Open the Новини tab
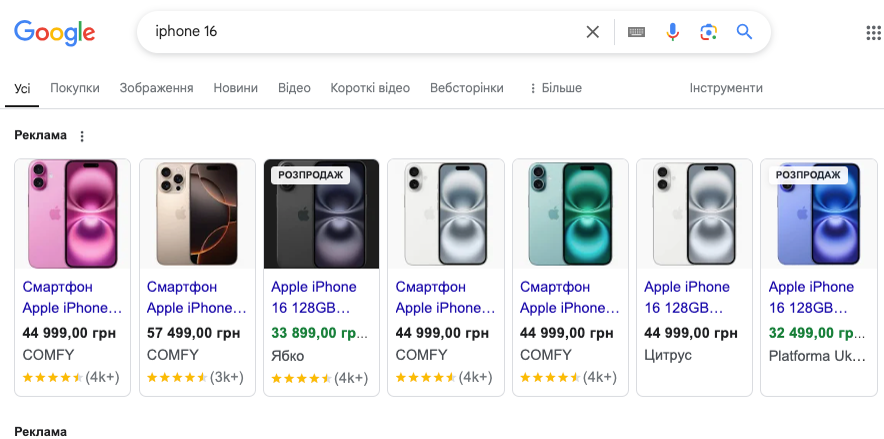This screenshot has height=439, width=884. tap(235, 88)
